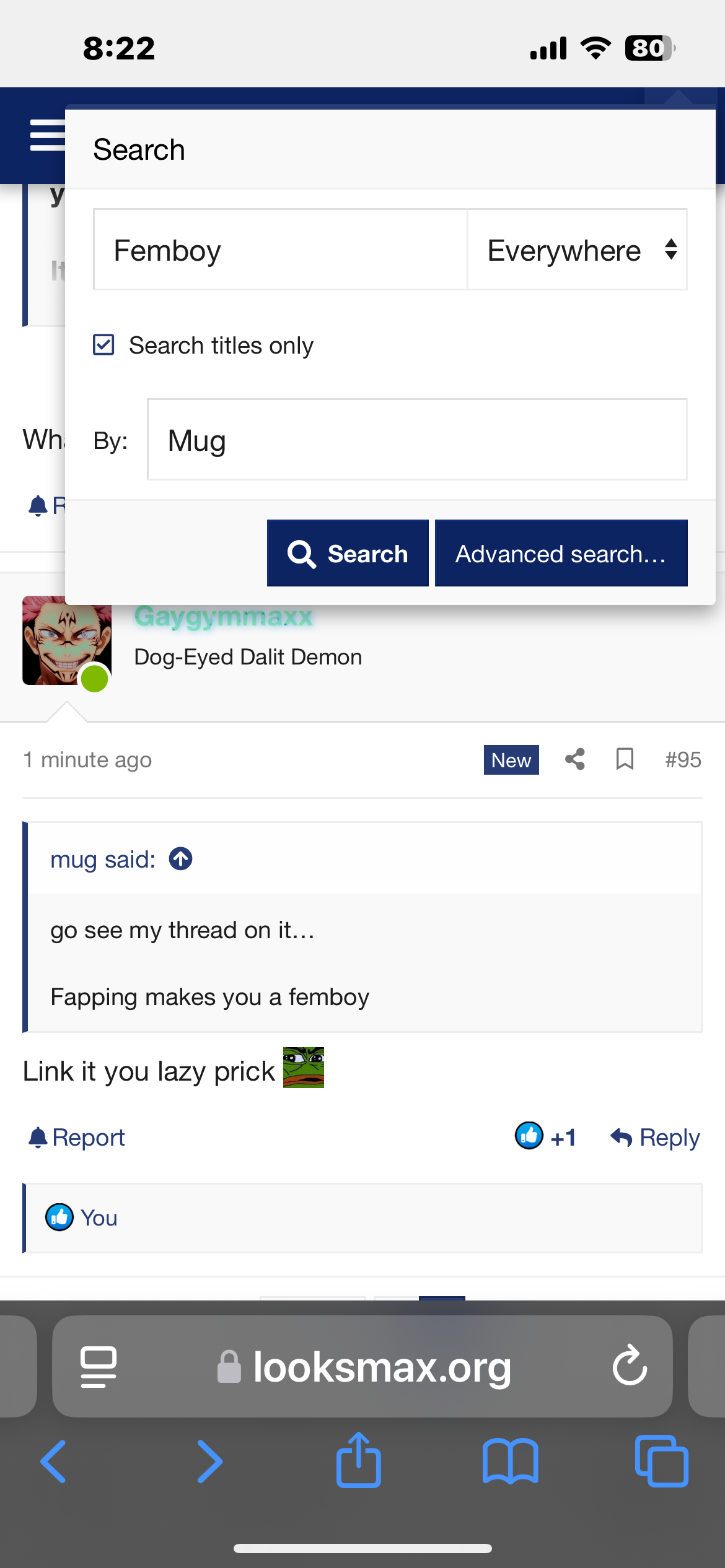Go back to previous page
The width and height of the screenshot is (725, 1568).
point(54,1461)
